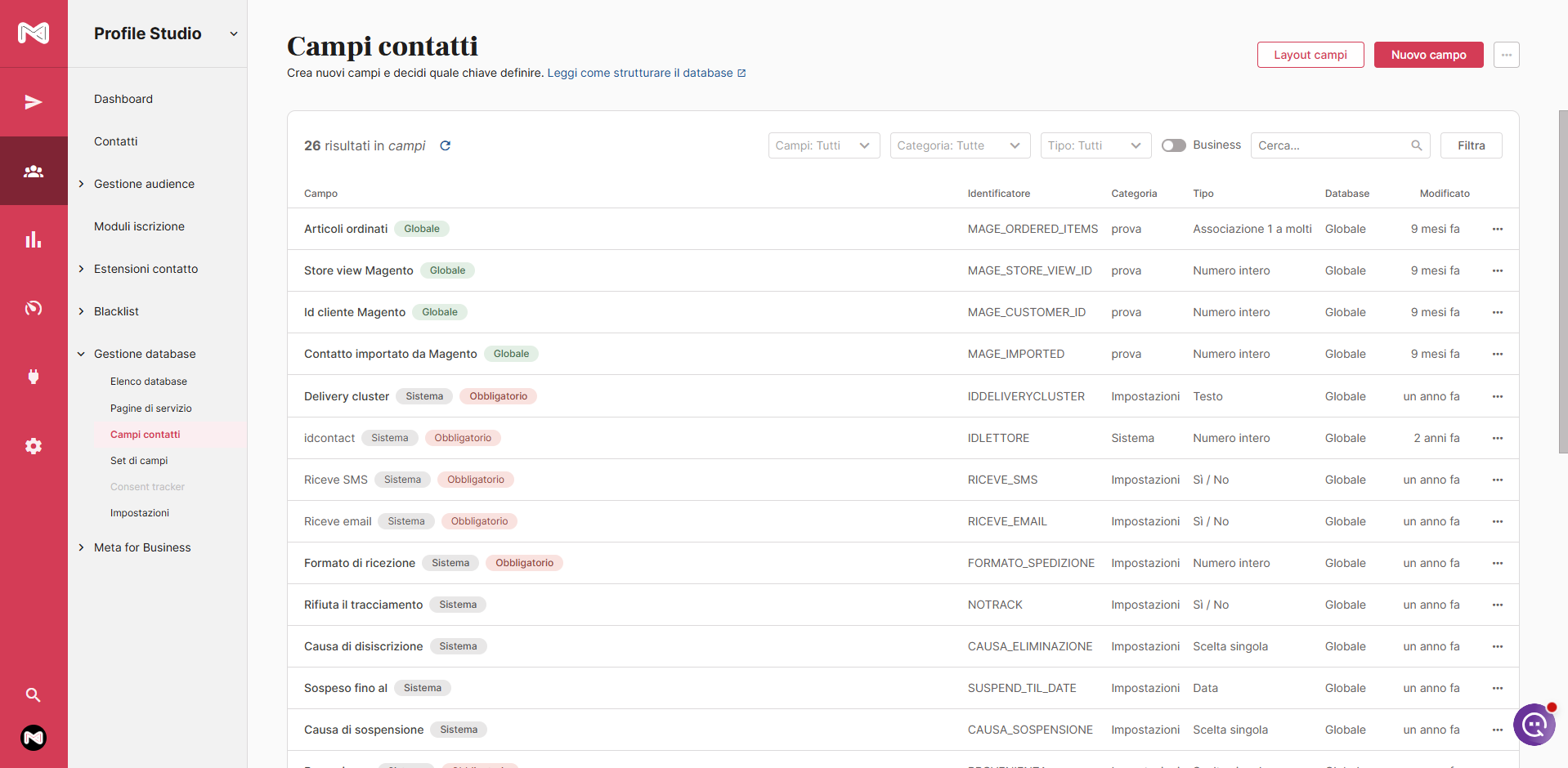Select Campi contatti submenu item
1568x768 pixels.
pos(146,435)
